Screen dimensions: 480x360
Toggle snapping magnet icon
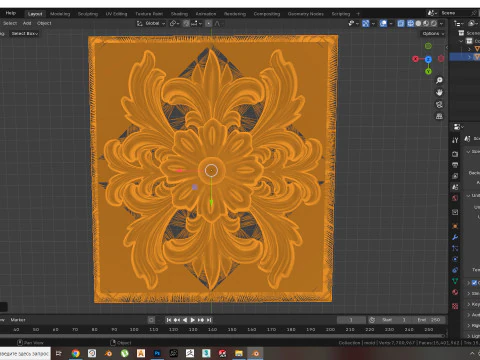coord(186,23)
